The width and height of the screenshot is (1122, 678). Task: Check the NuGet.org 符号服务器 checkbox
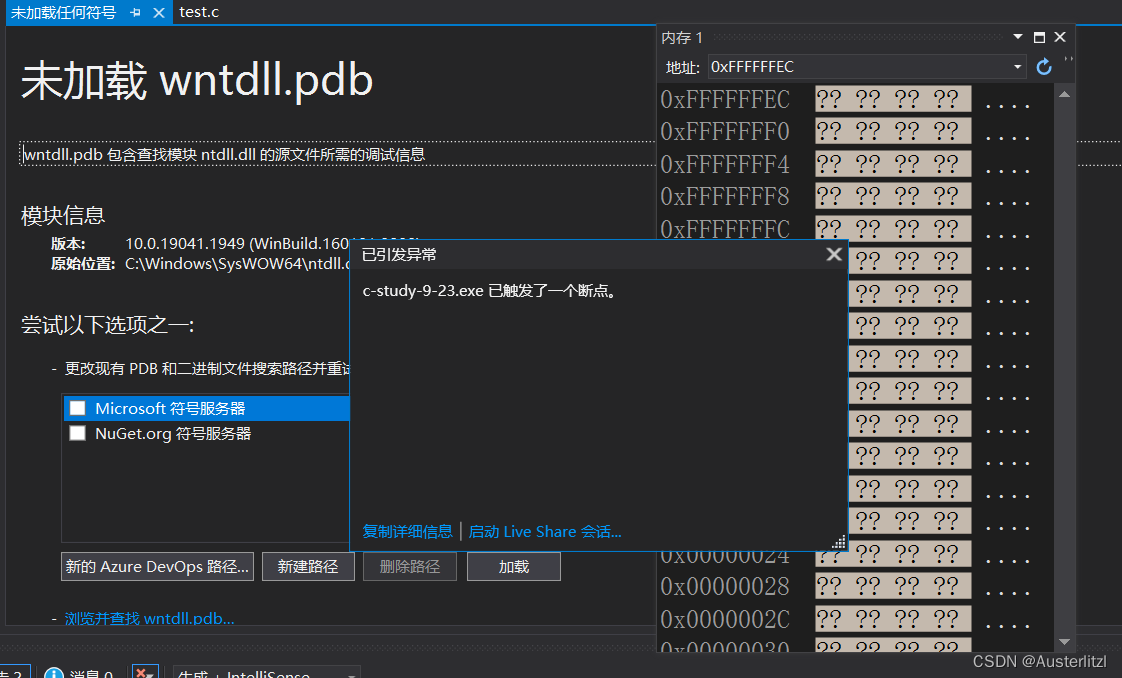pos(77,433)
